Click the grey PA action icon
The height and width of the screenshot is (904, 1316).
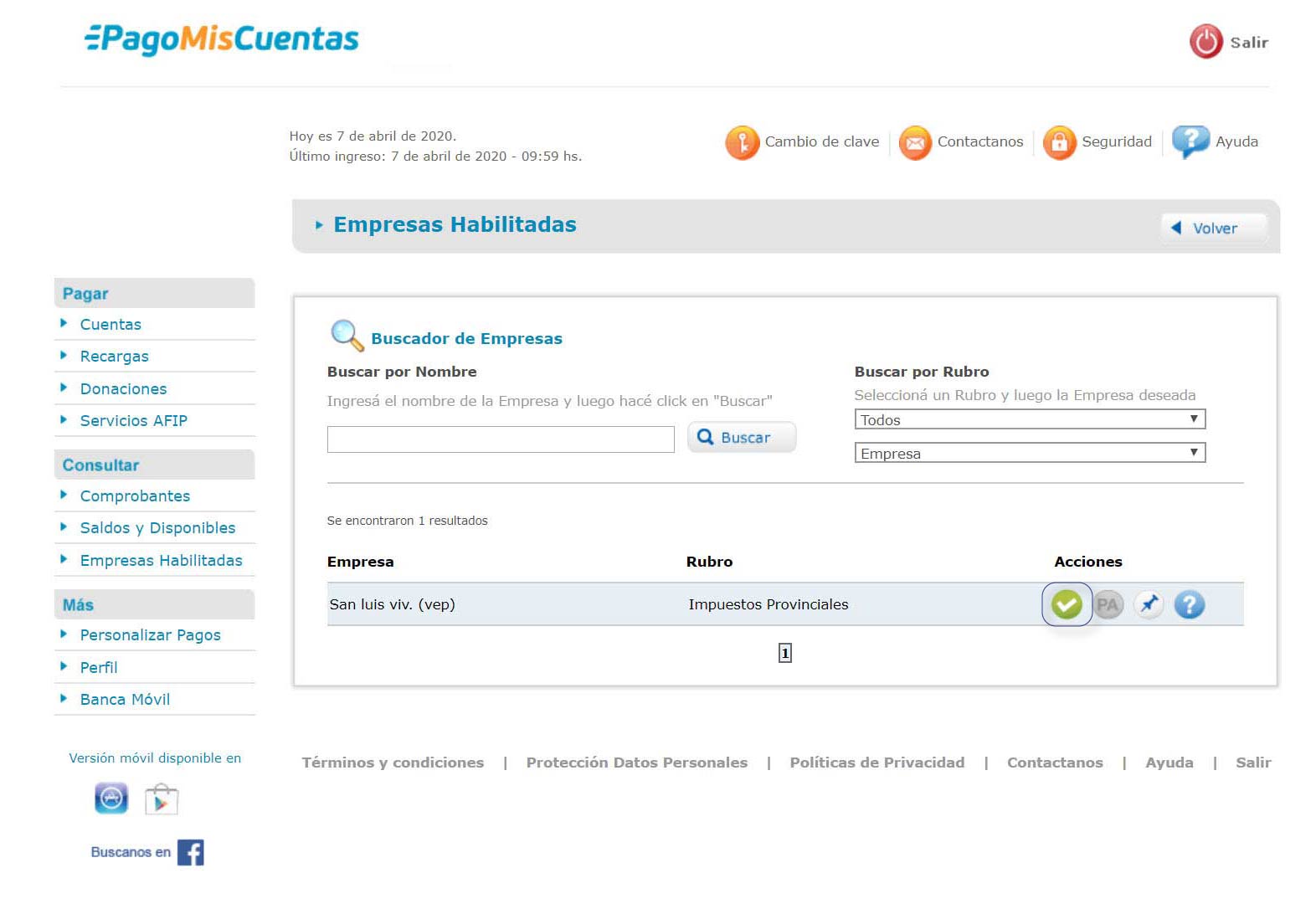coord(1108,604)
